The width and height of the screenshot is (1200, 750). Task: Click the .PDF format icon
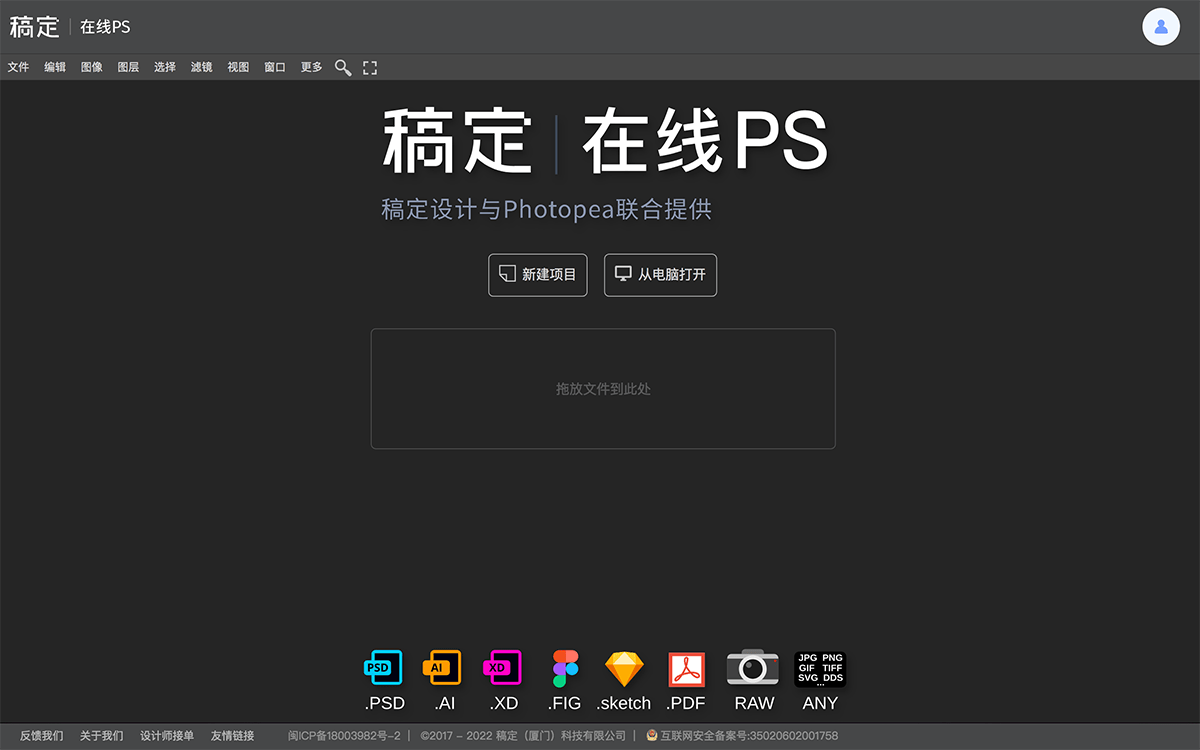coord(686,668)
